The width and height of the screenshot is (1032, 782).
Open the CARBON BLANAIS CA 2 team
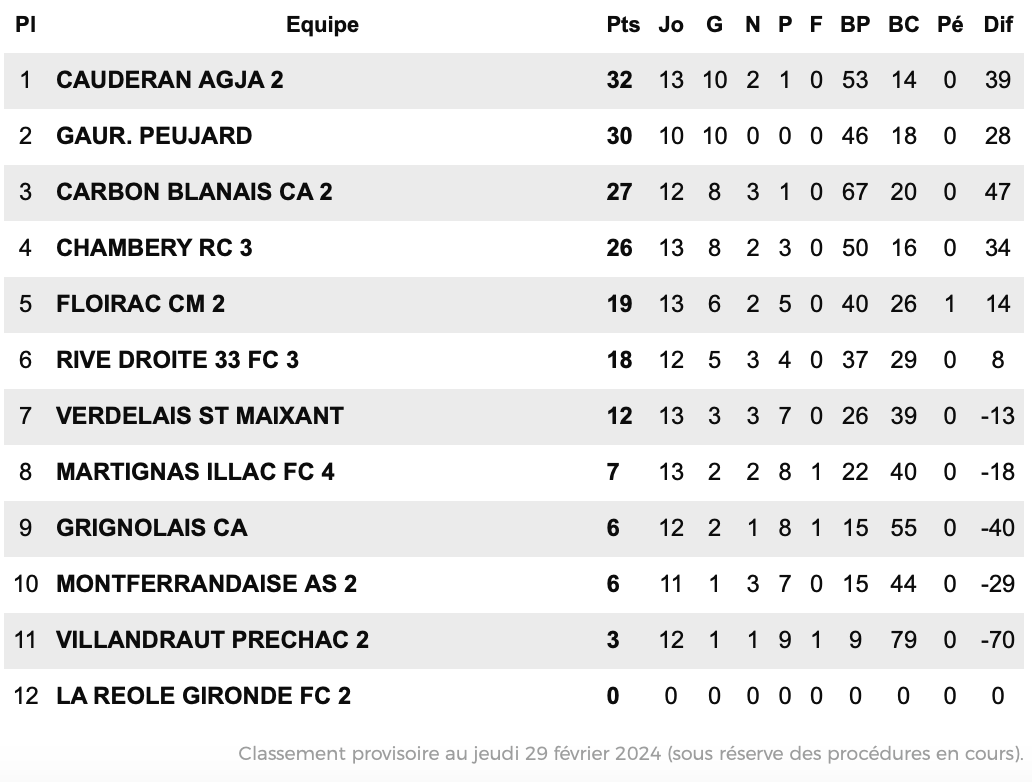coord(194,192)
